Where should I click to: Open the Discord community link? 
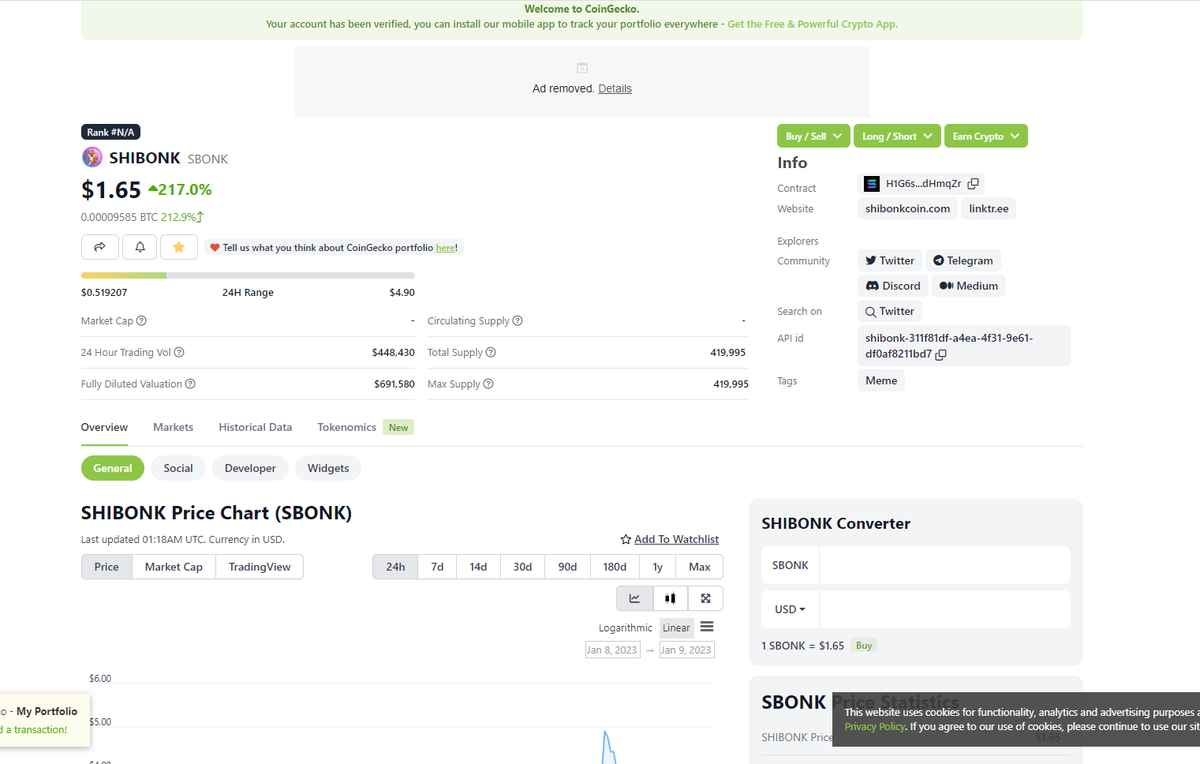point(893,286)
